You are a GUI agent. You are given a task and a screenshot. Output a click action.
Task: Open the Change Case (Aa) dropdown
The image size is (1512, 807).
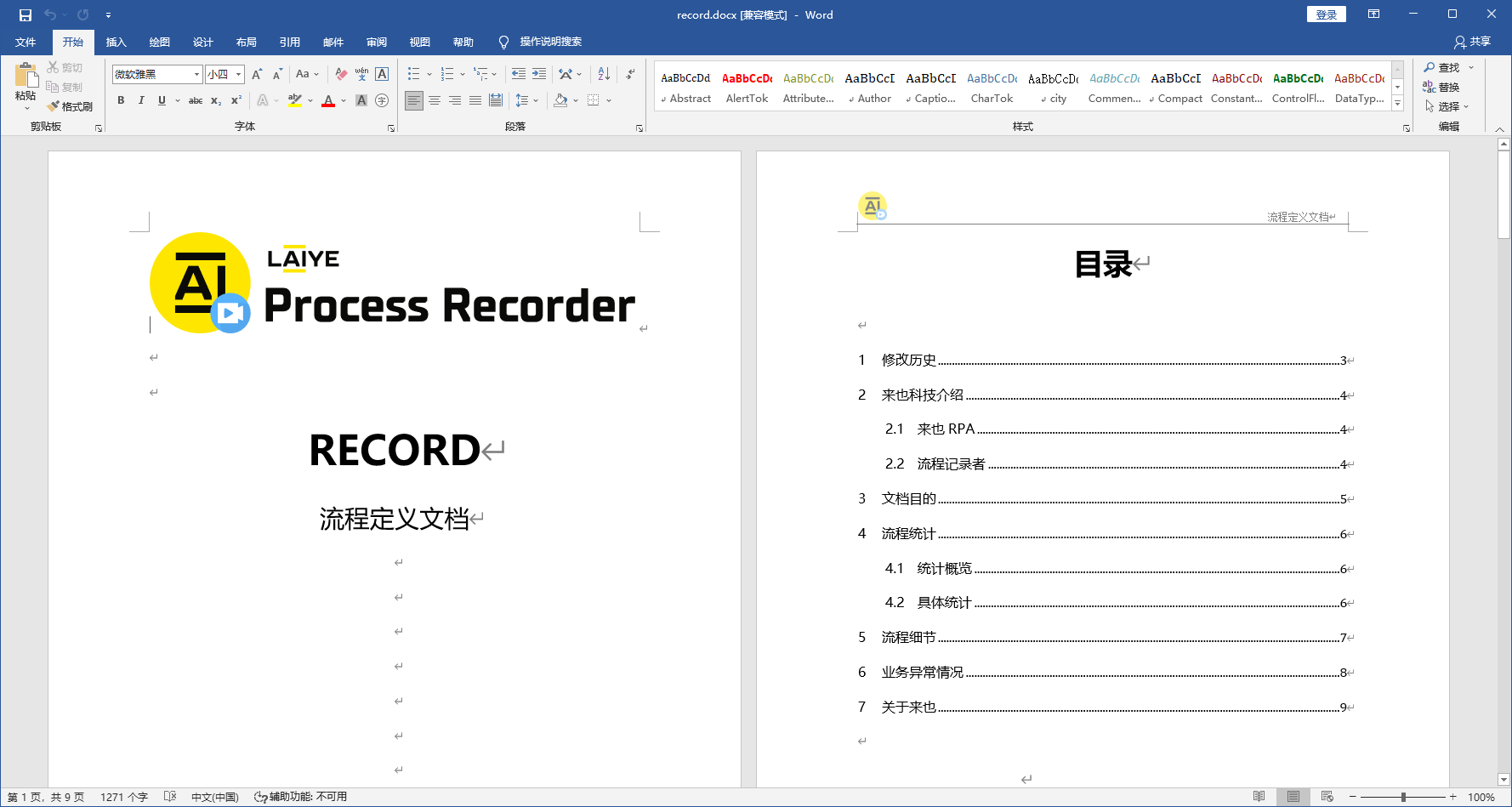308,74
